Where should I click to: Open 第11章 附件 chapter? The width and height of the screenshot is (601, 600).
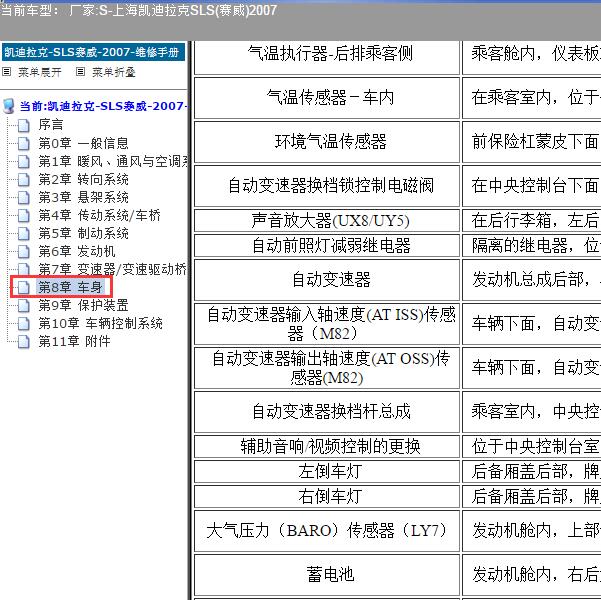click(x=74, y=341)
